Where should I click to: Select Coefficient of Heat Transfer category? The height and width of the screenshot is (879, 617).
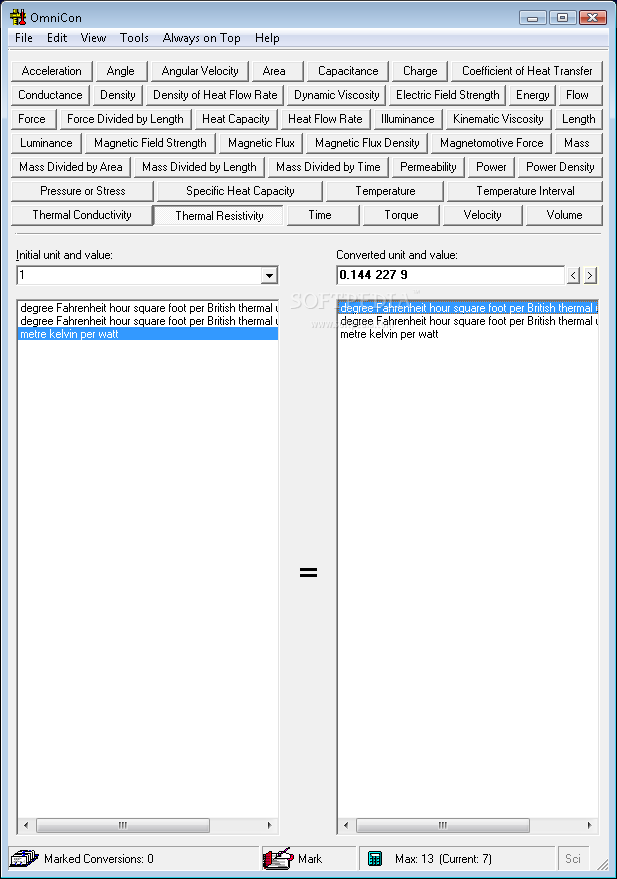[527, 71]
